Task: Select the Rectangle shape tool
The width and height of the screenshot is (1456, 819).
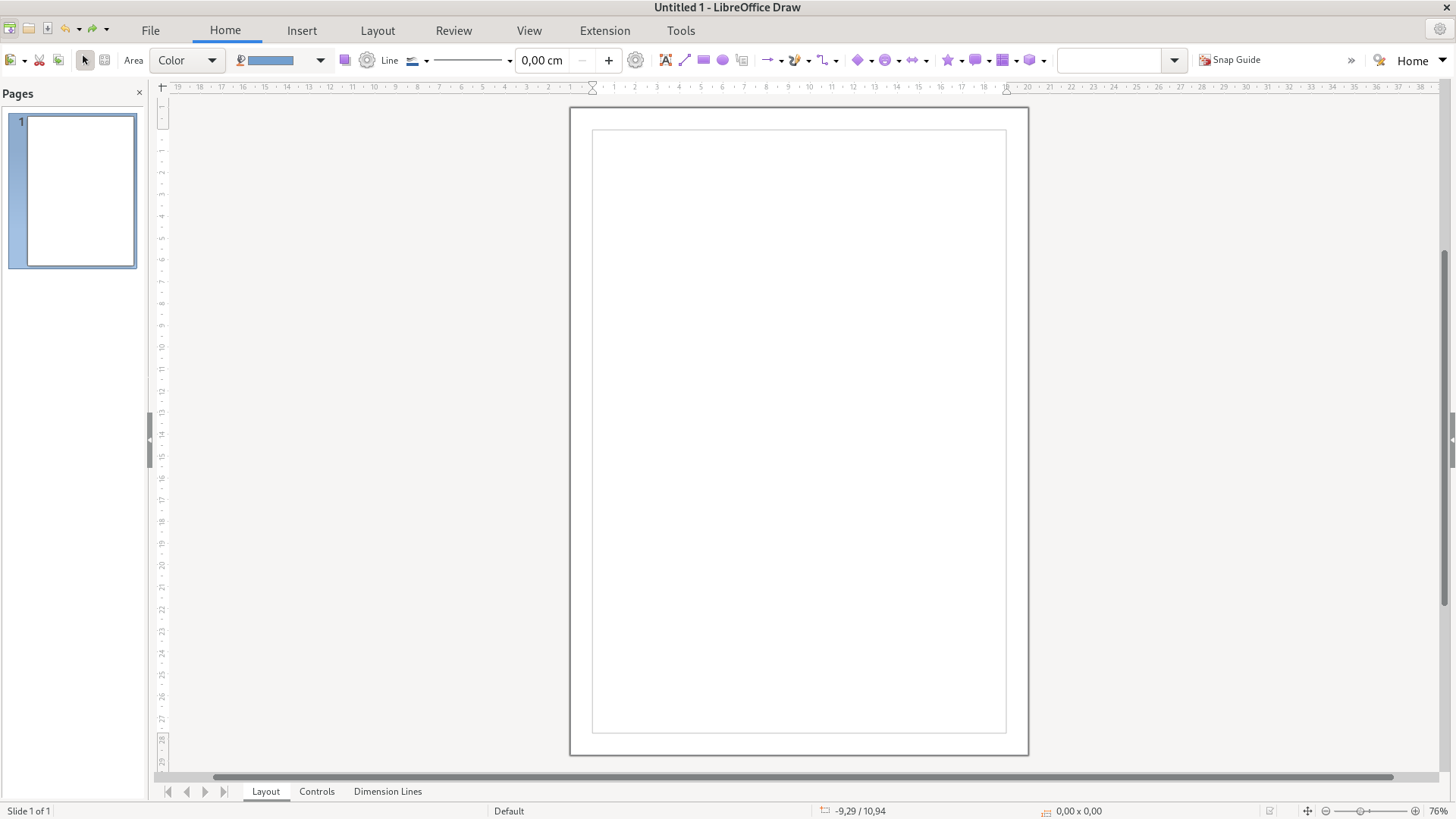Action: 704,60
